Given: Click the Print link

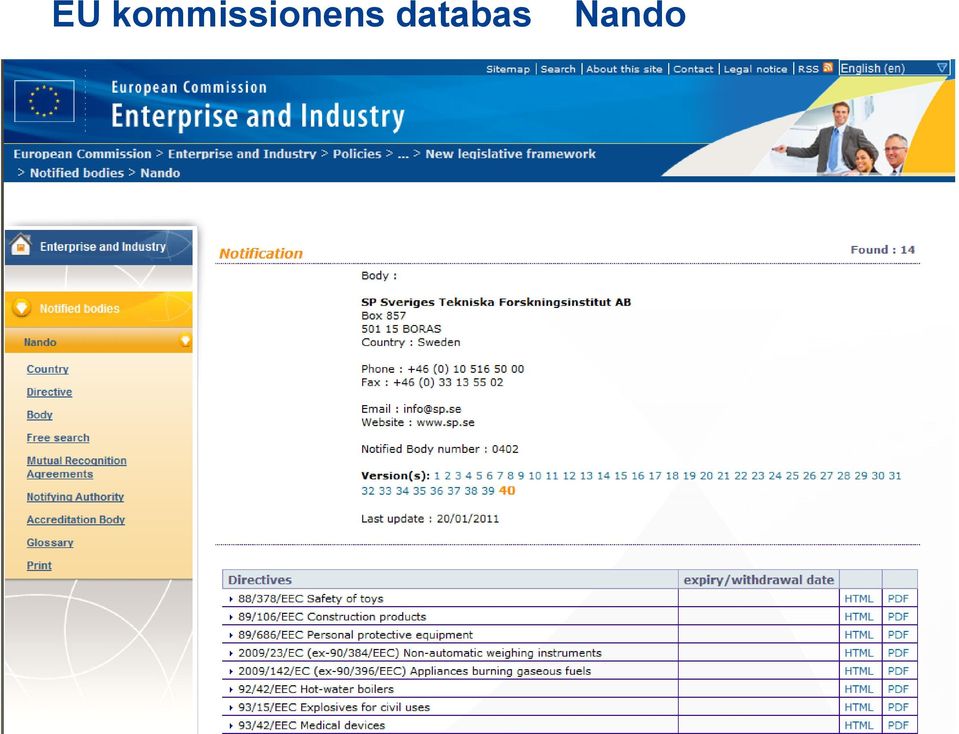Looking at the screenshot, I should (x=39, y=565).
